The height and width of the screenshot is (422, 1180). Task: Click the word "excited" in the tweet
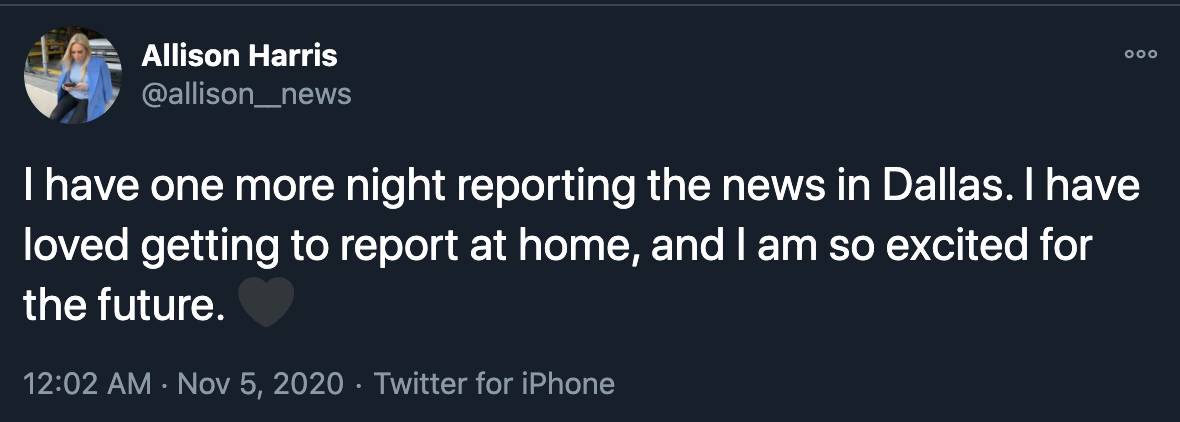[x=946, y=246]
